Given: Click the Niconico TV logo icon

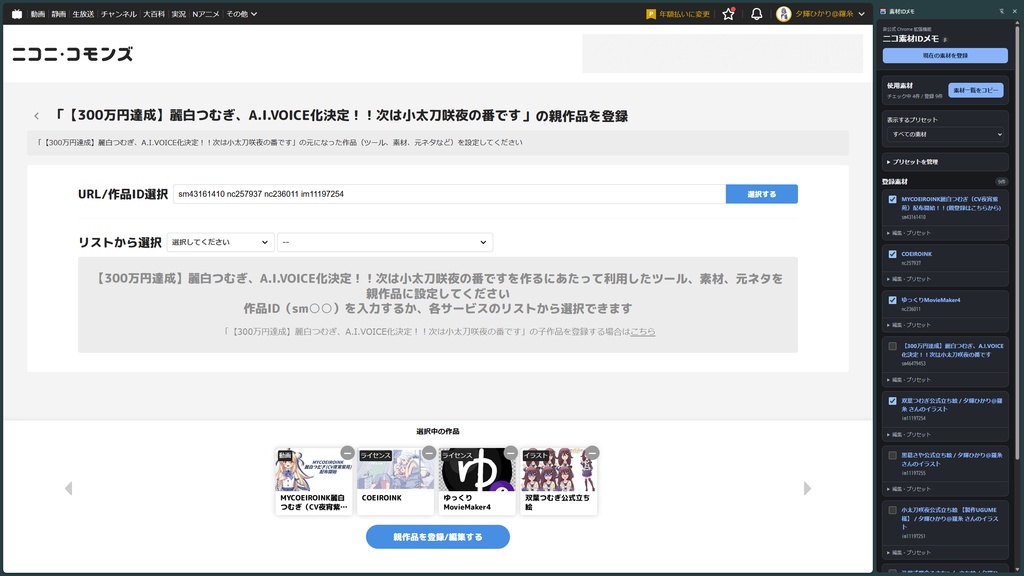Looking at the screenshot, I should coord(17,14).
